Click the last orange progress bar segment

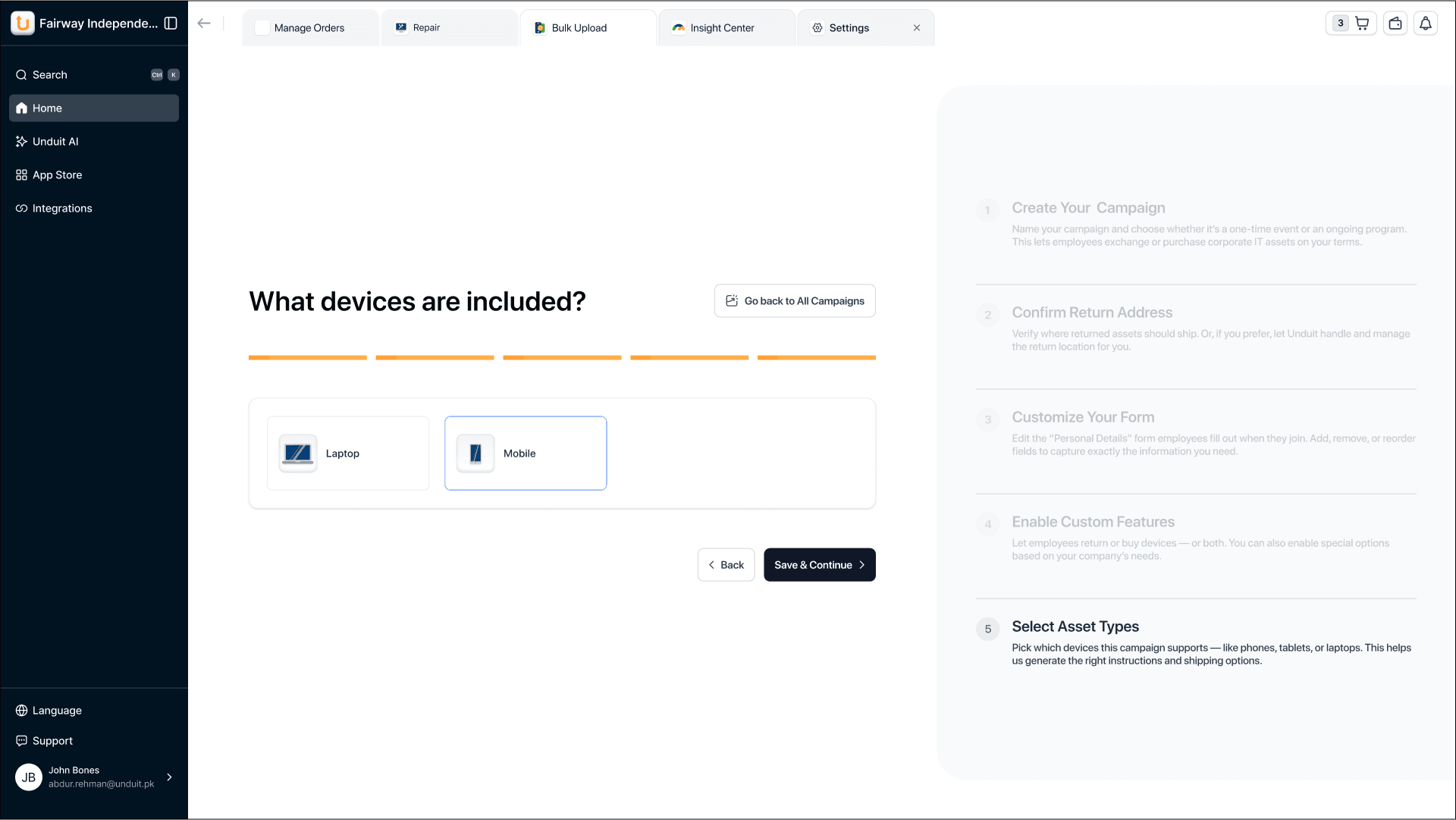tap(816, 357)
